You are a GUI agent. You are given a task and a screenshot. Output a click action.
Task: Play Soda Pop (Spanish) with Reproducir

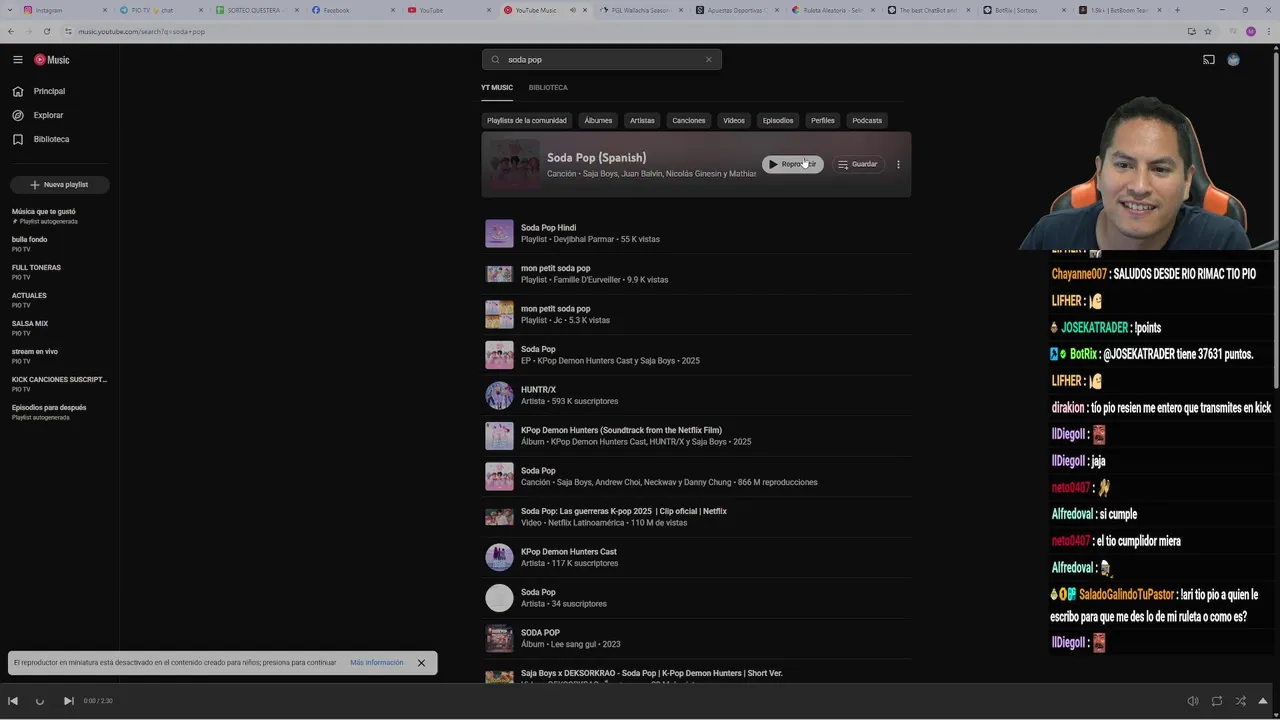[793, 164]
